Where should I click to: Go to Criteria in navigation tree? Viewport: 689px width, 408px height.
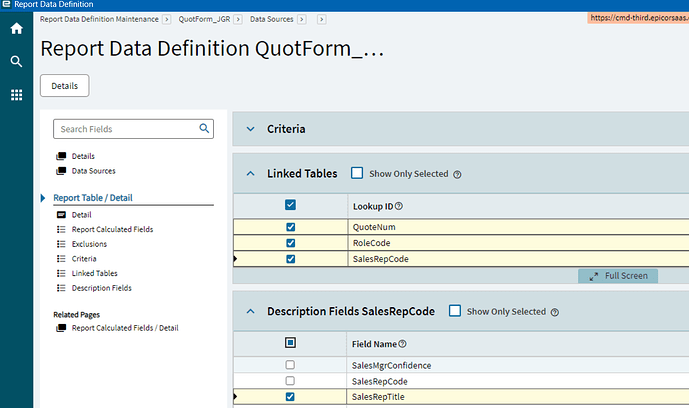84,259
